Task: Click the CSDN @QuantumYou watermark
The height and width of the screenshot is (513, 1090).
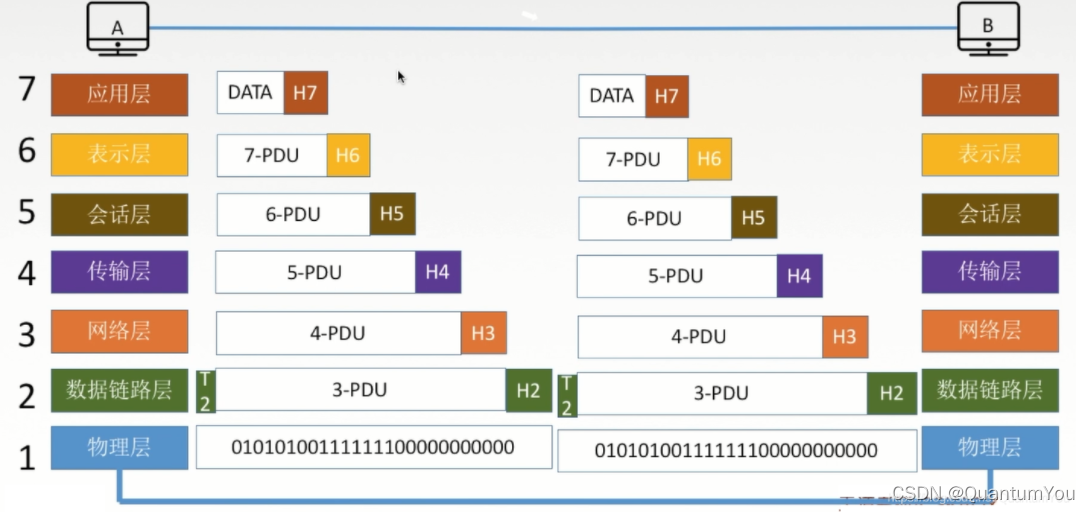Action: pos(983,494)
